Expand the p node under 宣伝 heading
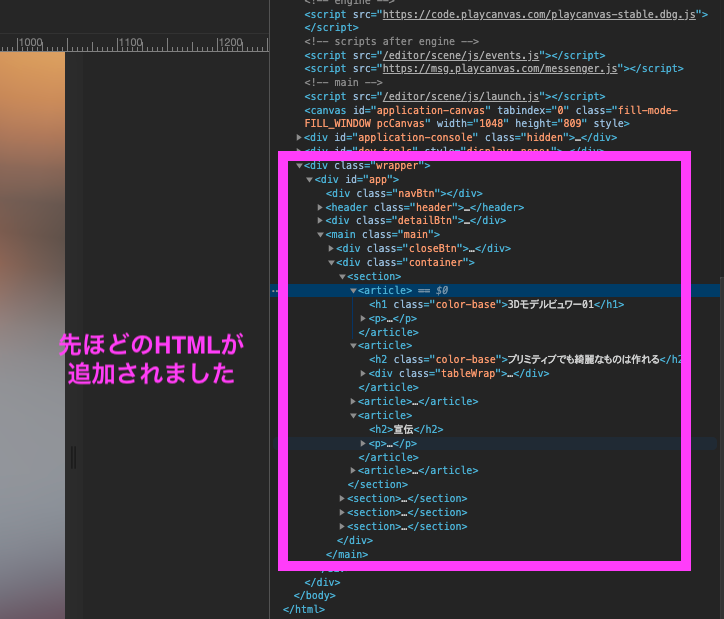Viewport: 724px width, 619px height. 363,444
